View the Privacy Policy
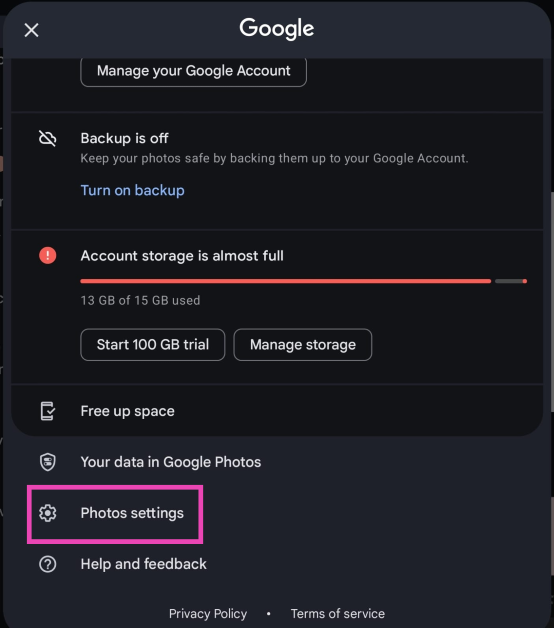554x628 pixels. [x=208, y=614]
